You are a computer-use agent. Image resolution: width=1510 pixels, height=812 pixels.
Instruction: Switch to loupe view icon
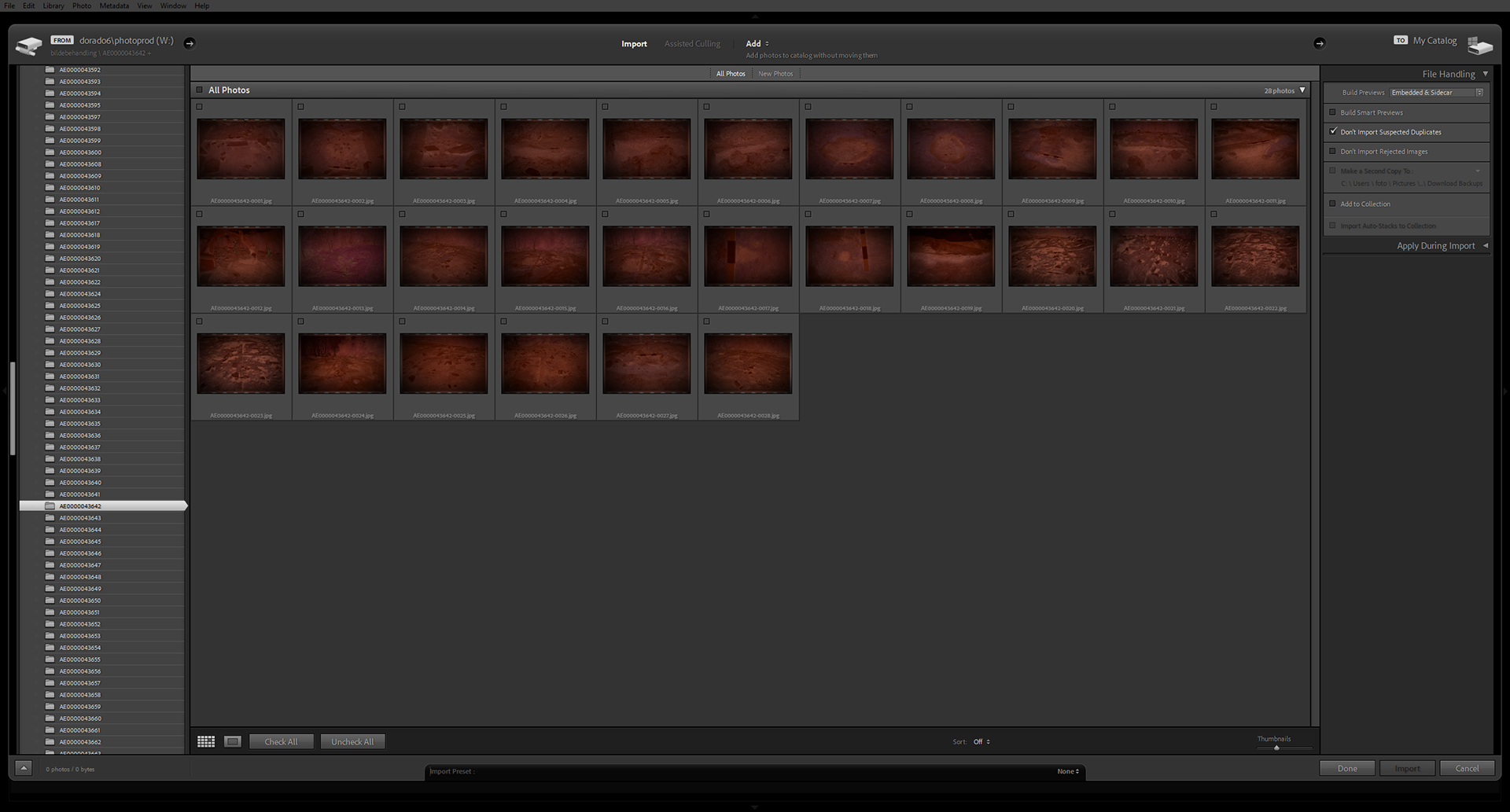point(233,741)
